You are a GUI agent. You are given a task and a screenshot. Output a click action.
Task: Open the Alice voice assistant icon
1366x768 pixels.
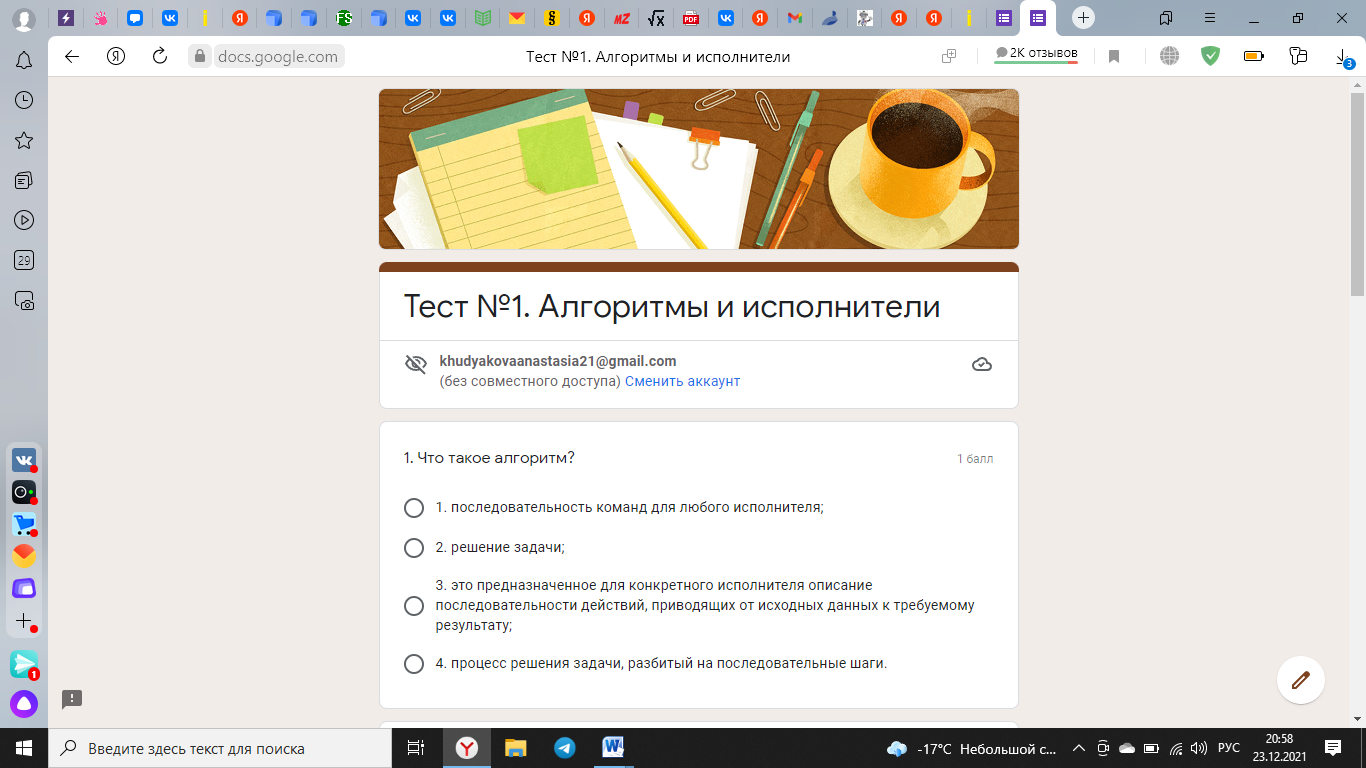click(24, 704)
